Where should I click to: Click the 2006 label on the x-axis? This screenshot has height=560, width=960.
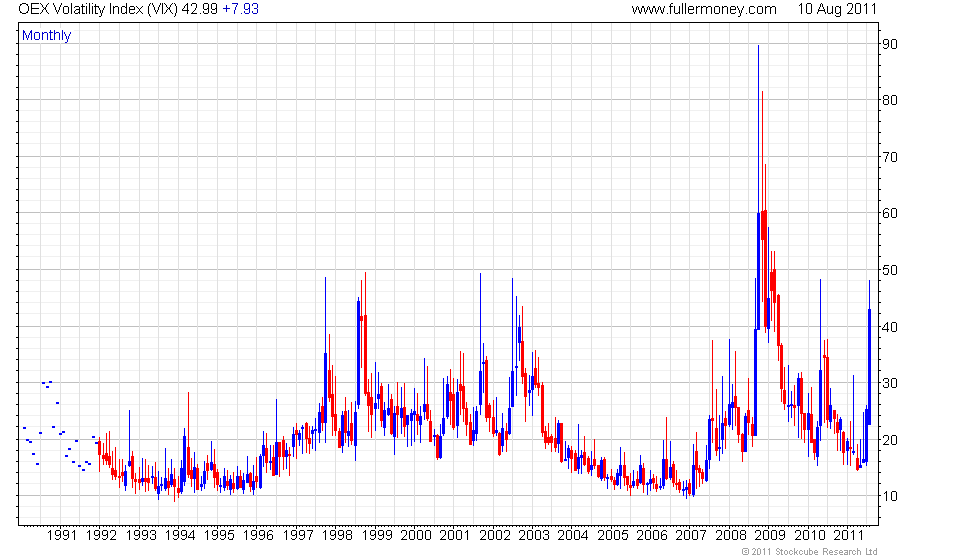(652, 536)
